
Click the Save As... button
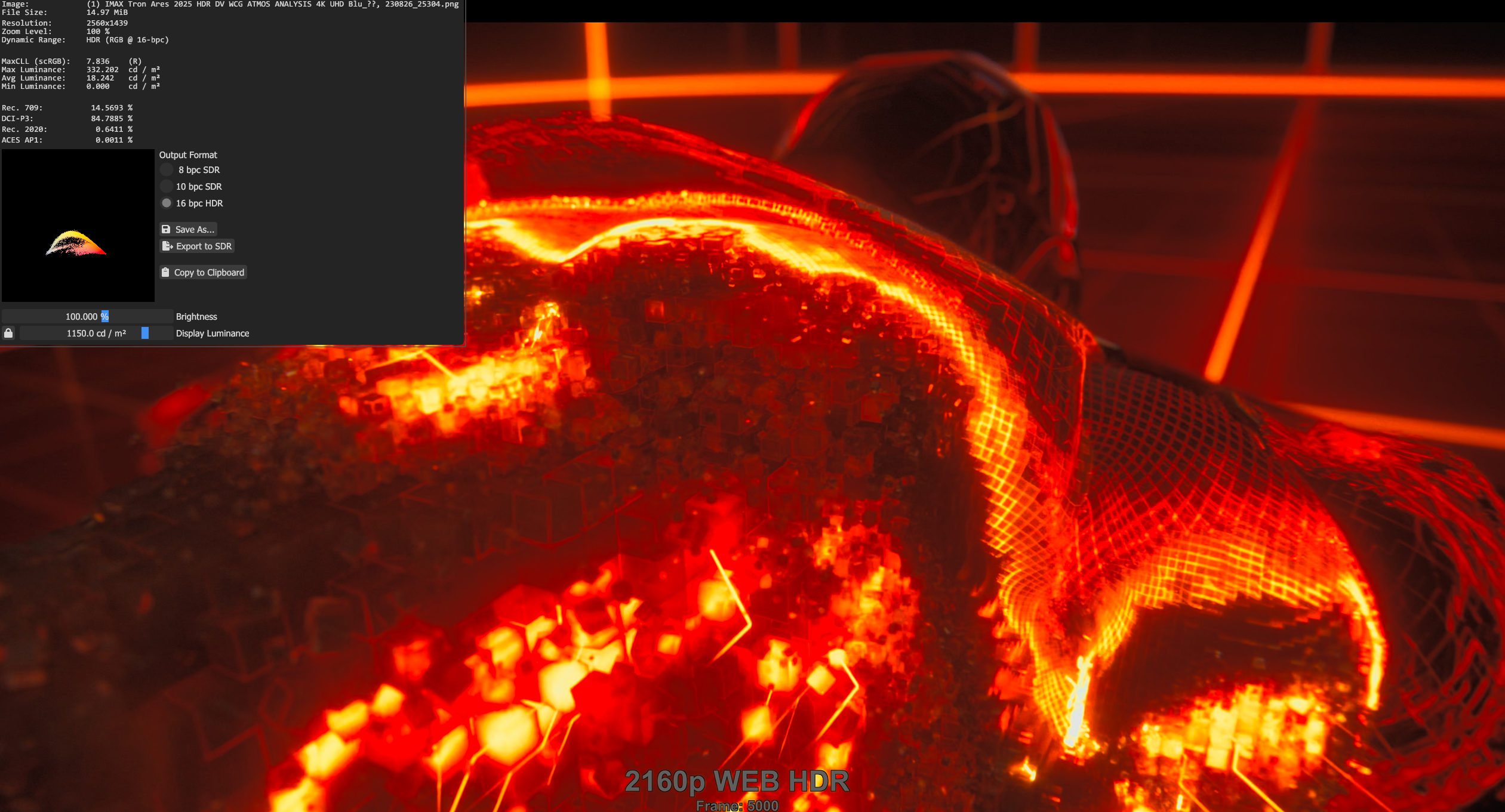[188, 230]
